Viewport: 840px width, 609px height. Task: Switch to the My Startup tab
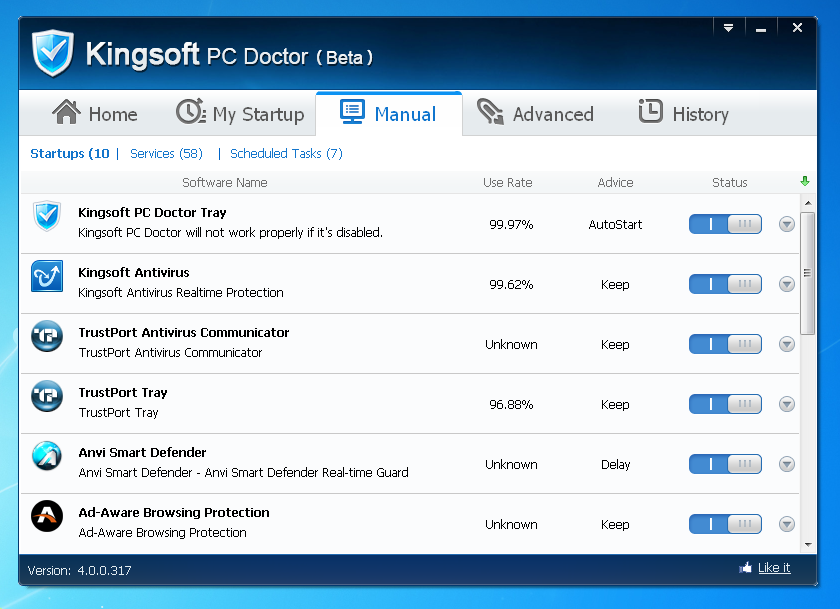pos(240,114)
